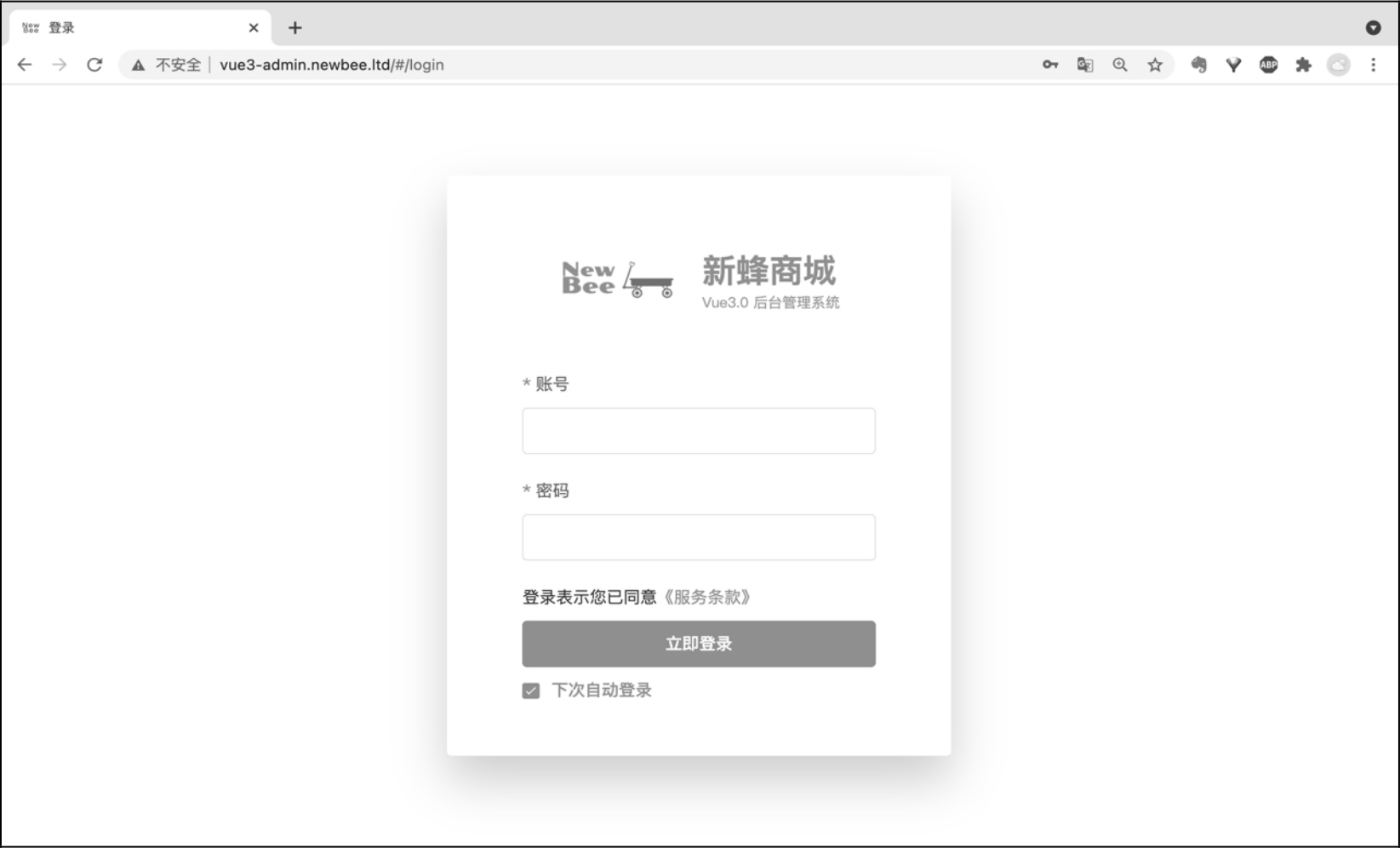This screenshot has height=848, width=1400.
Task: Open Chrome three-dot menu
Action: [1373, 65]
